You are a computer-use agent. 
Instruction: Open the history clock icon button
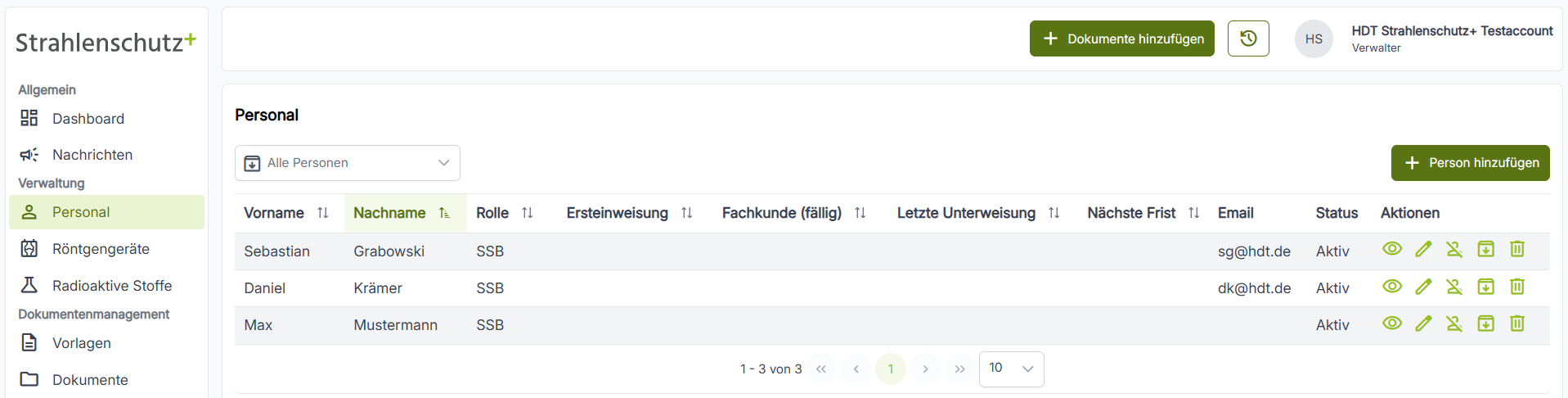[x=1248, y=38]
